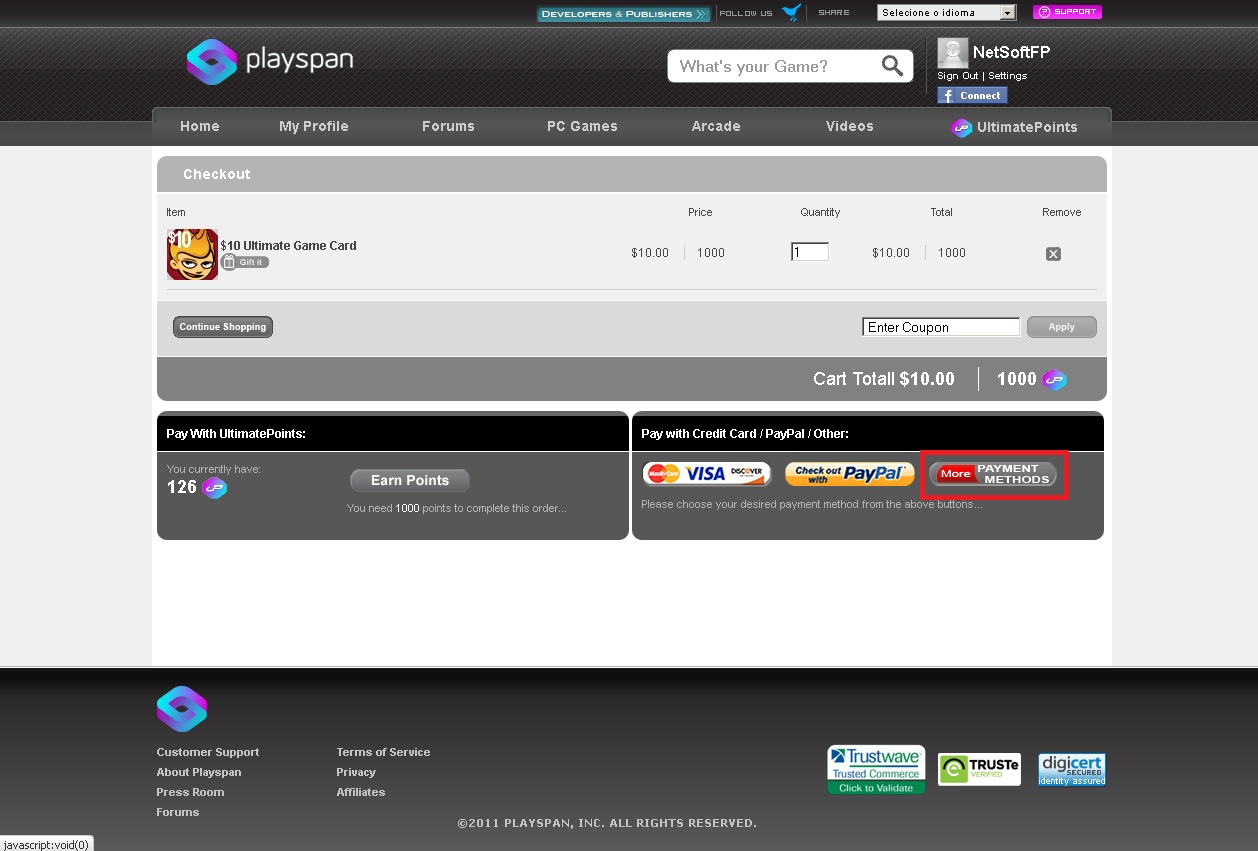Click the What's your Game search field
1258x851 pixels.
pyautogui.click(x=772, y=67)
